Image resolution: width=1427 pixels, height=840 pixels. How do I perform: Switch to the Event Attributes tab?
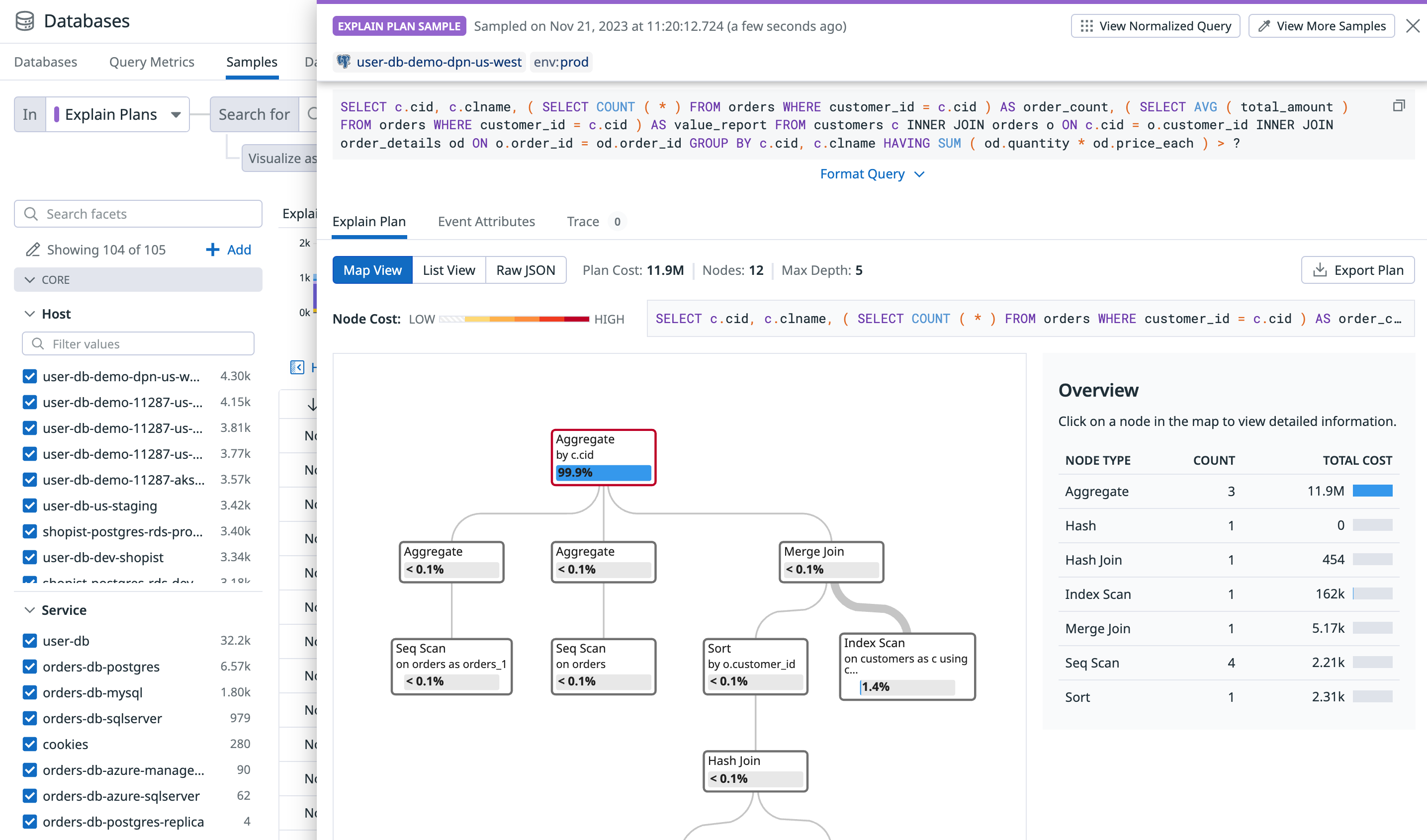[x=486, y=221]
